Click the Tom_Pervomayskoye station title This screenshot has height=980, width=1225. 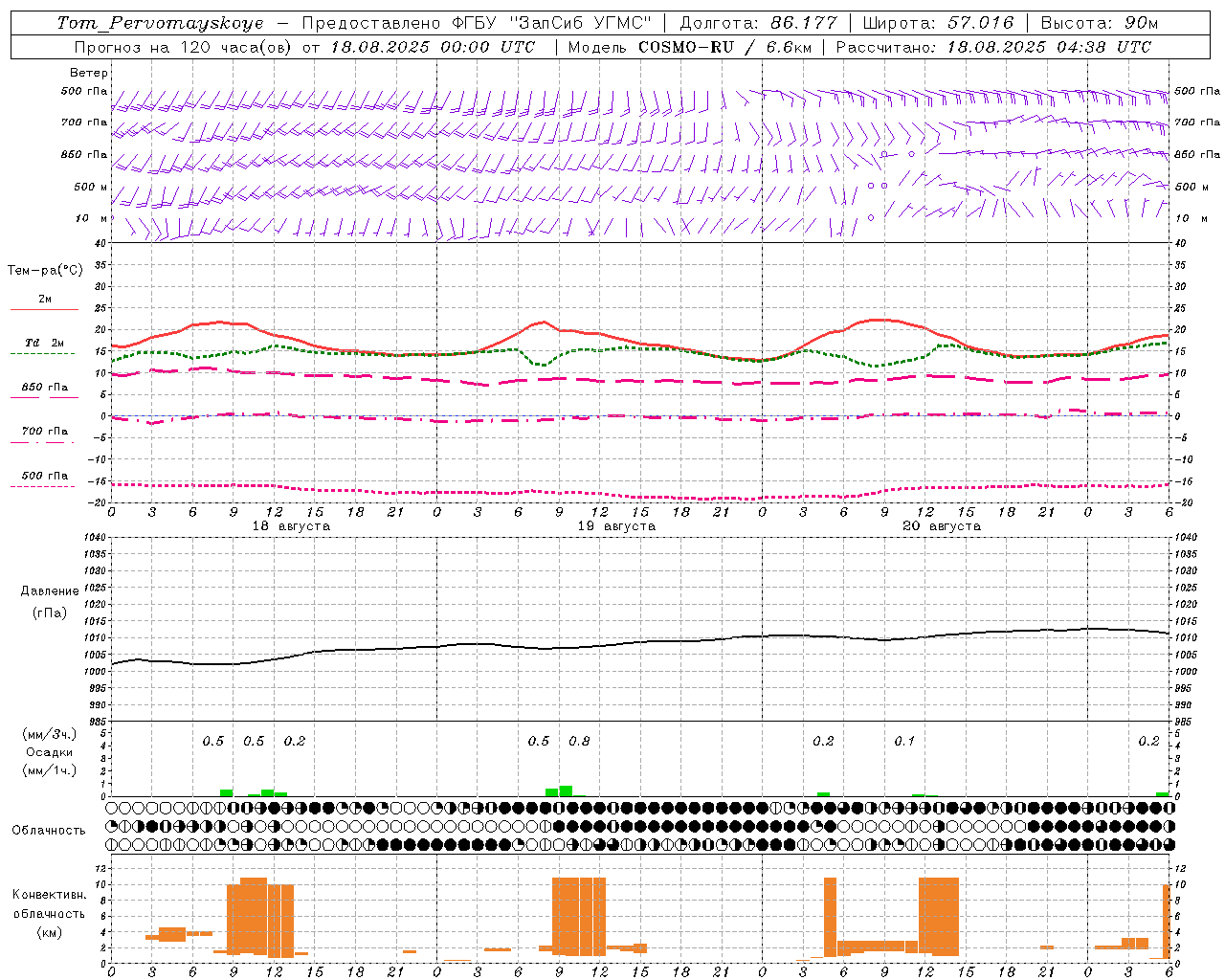point(160,23)
